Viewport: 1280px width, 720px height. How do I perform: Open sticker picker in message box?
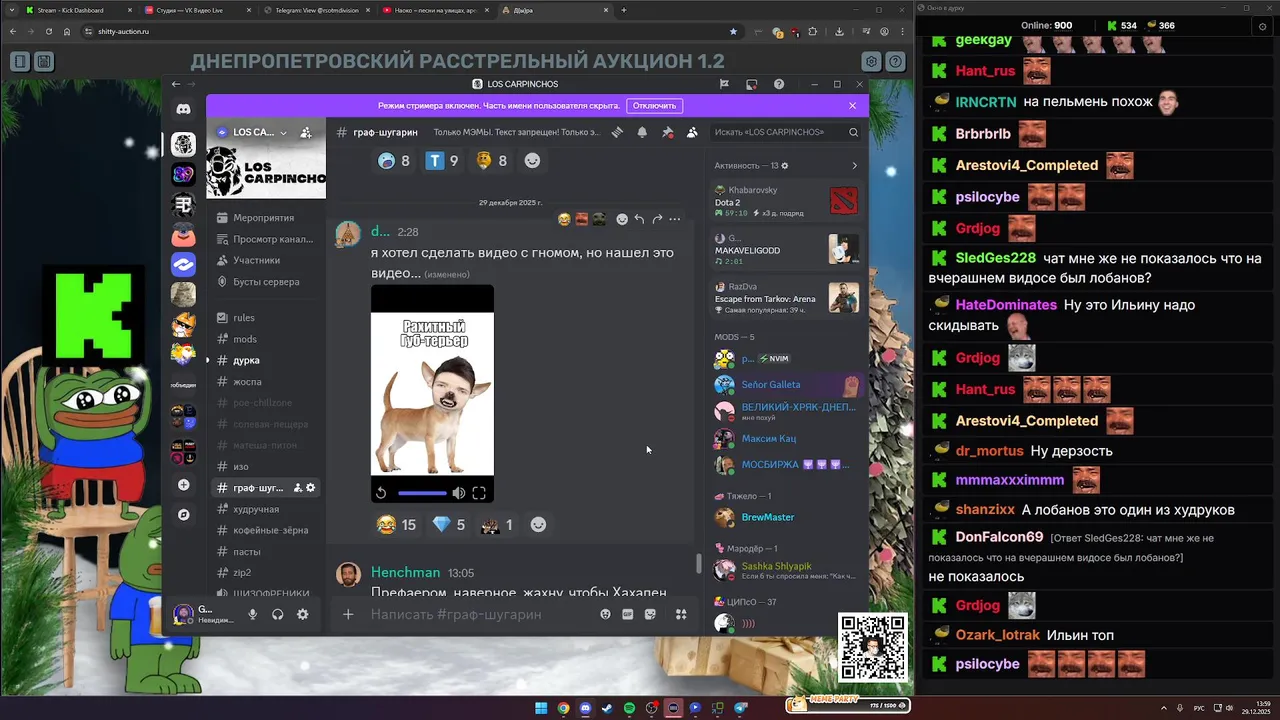(x=651, y=614)
